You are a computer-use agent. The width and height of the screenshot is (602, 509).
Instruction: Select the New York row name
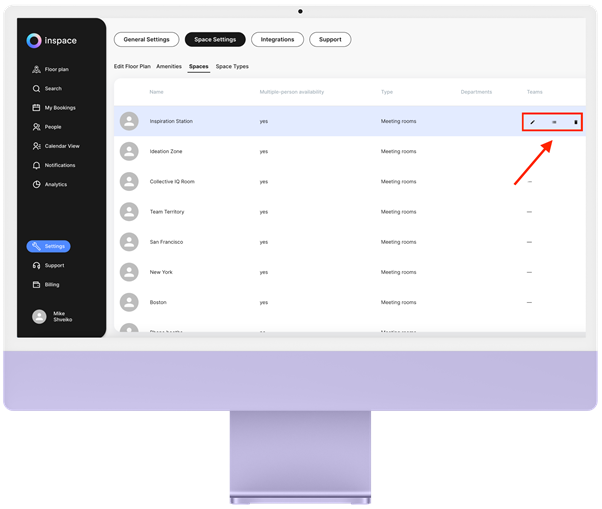pos(161,272)
